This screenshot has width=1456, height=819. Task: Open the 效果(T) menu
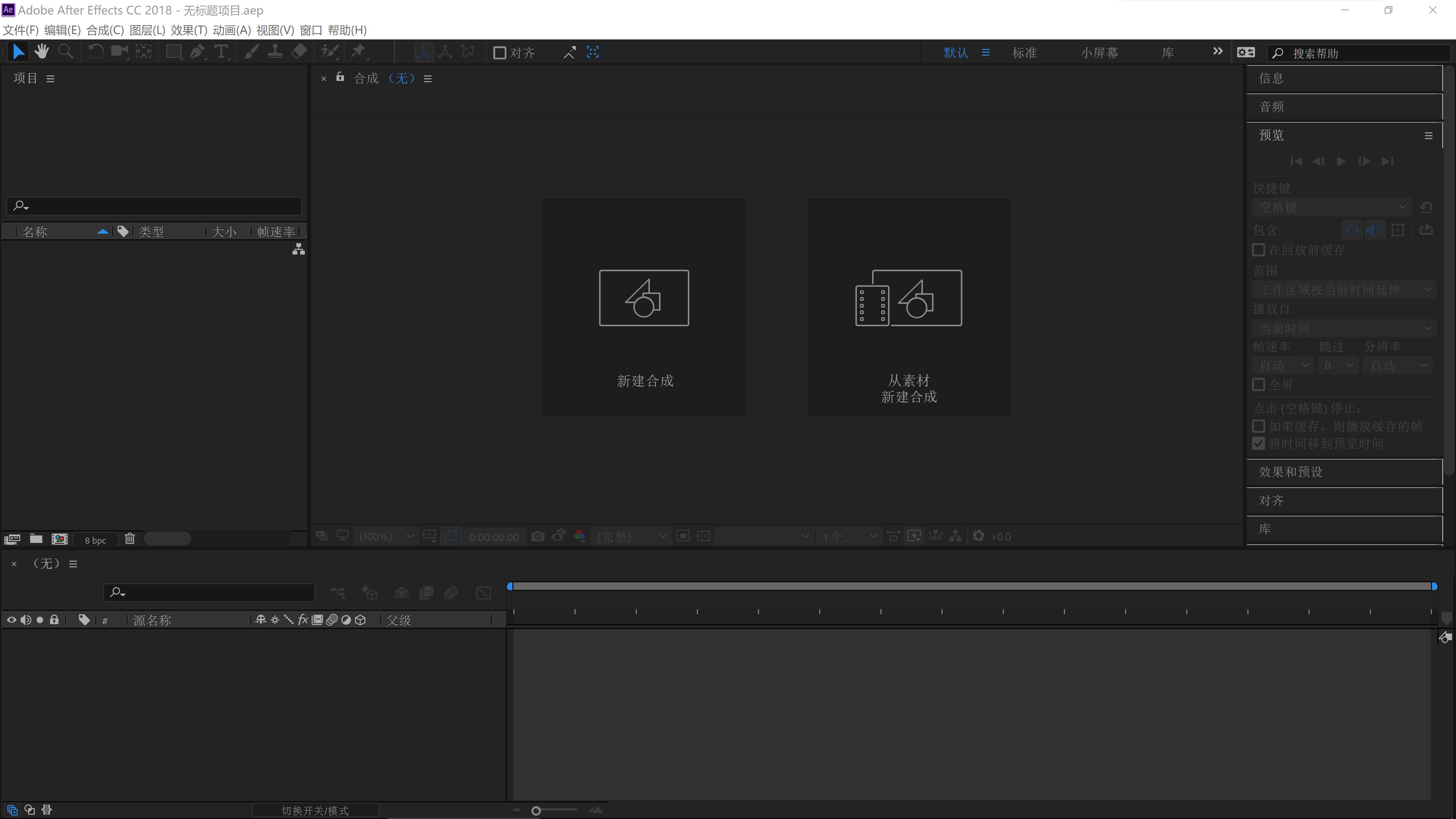coord(189,30)
